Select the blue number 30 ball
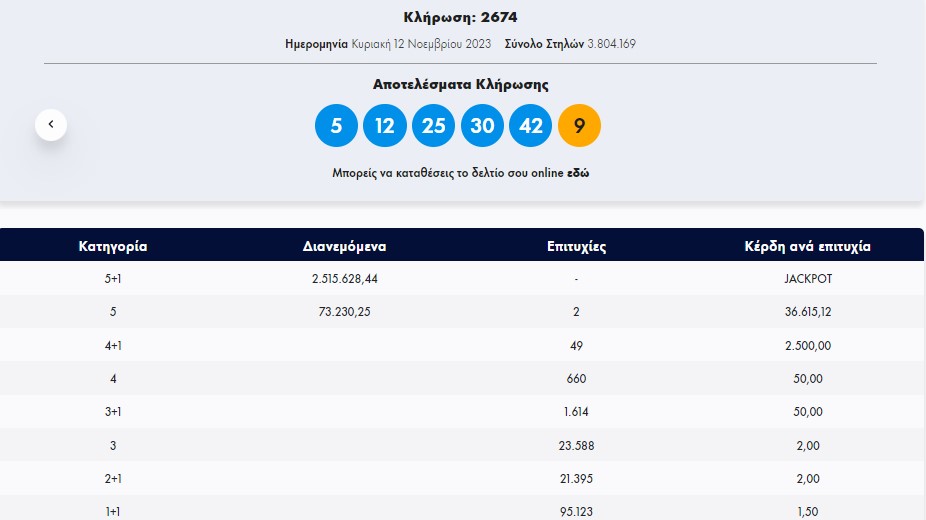926x520 pixels. tap(482, 126)
